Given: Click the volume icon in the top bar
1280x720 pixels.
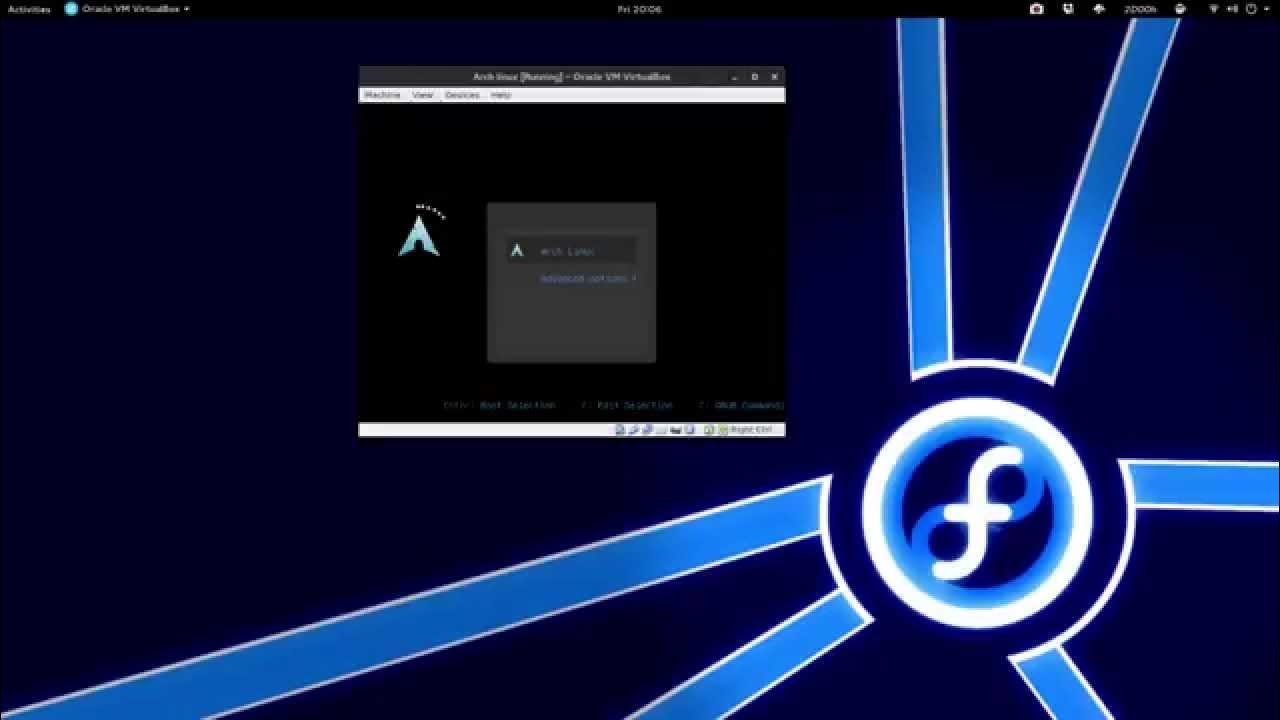Looking at the screenshot, I should 1233,9.
